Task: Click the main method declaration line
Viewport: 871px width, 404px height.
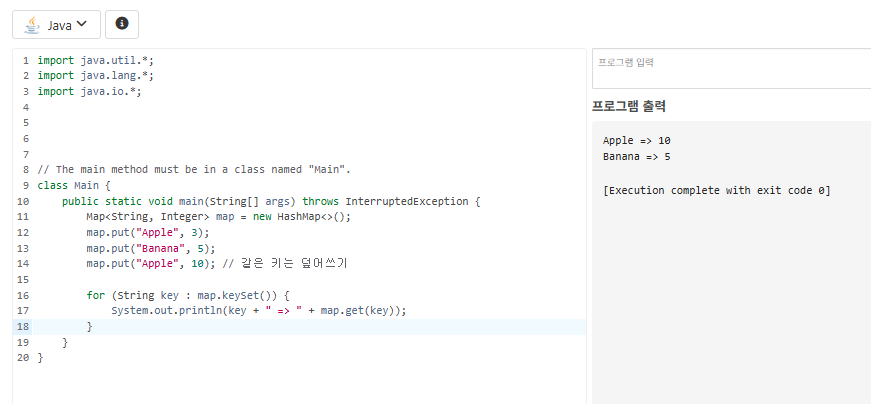Action: [271, 201]
